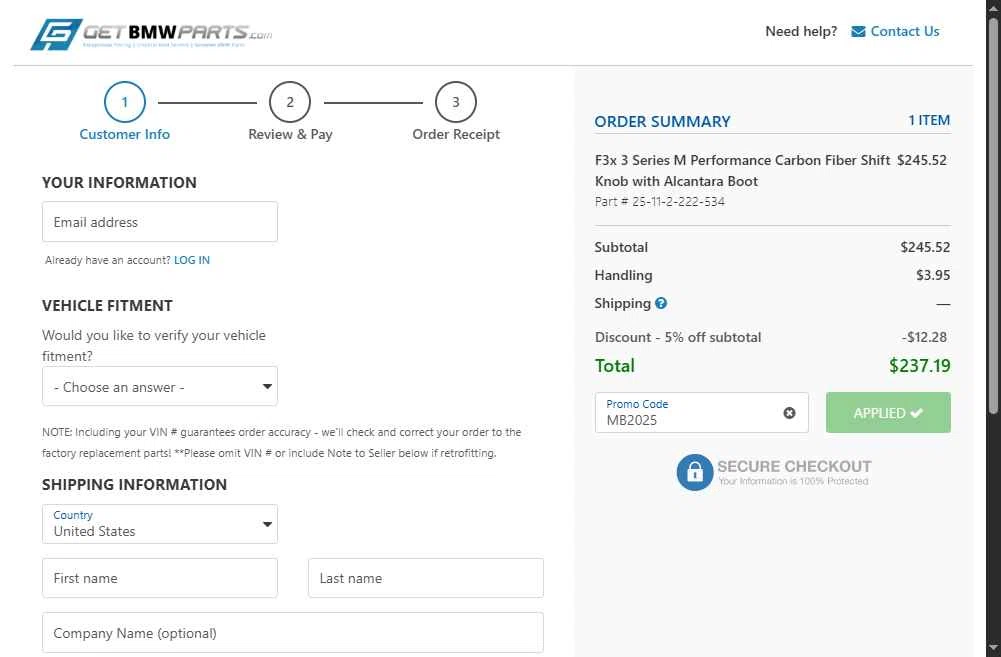Open the vehicle fitment answer dropdown
The height and width of the screenshot is (657, 1001).
click(x=160, y=386)
